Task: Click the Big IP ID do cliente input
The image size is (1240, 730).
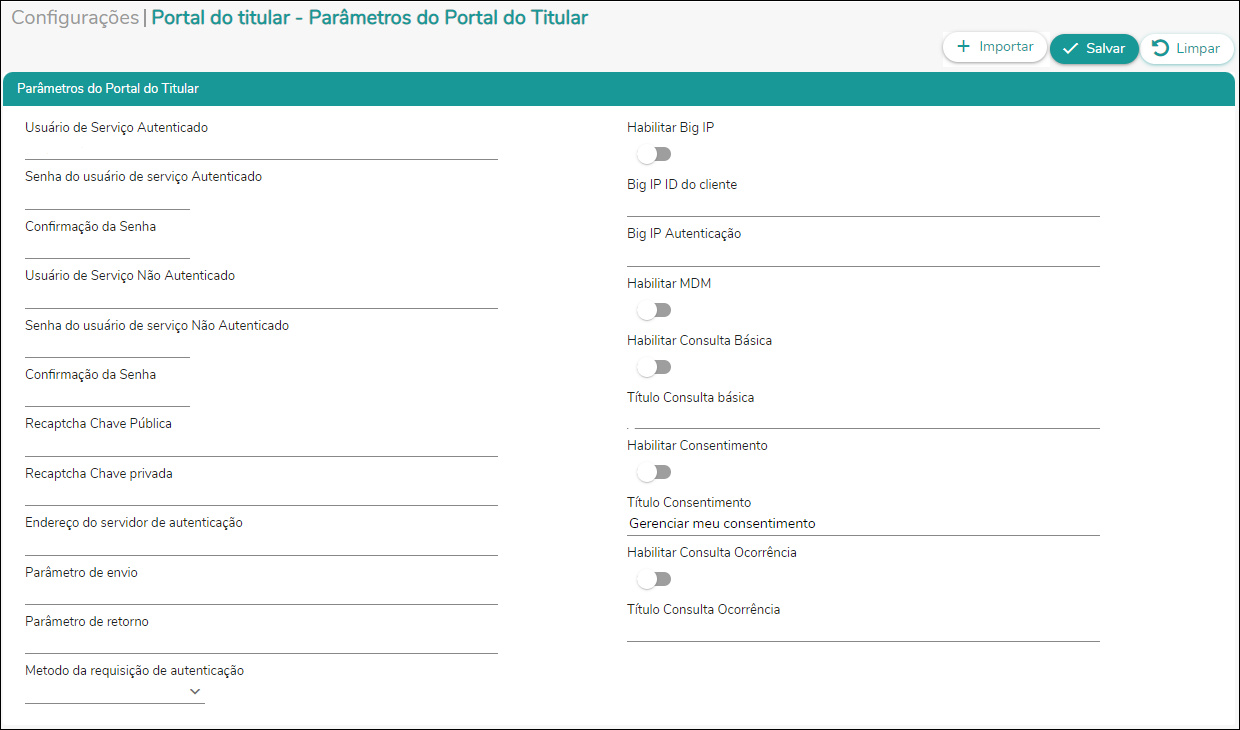Action: (x=863, y=205)
